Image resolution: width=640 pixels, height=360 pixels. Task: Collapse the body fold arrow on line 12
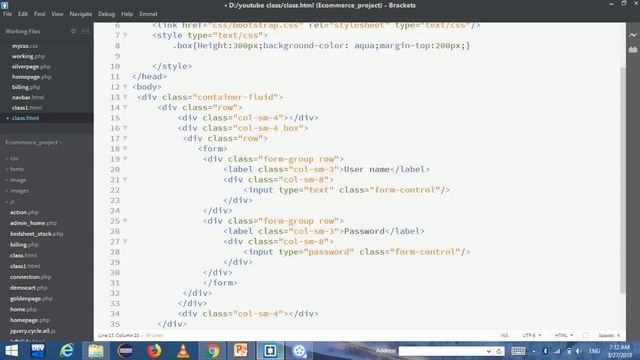125,87
